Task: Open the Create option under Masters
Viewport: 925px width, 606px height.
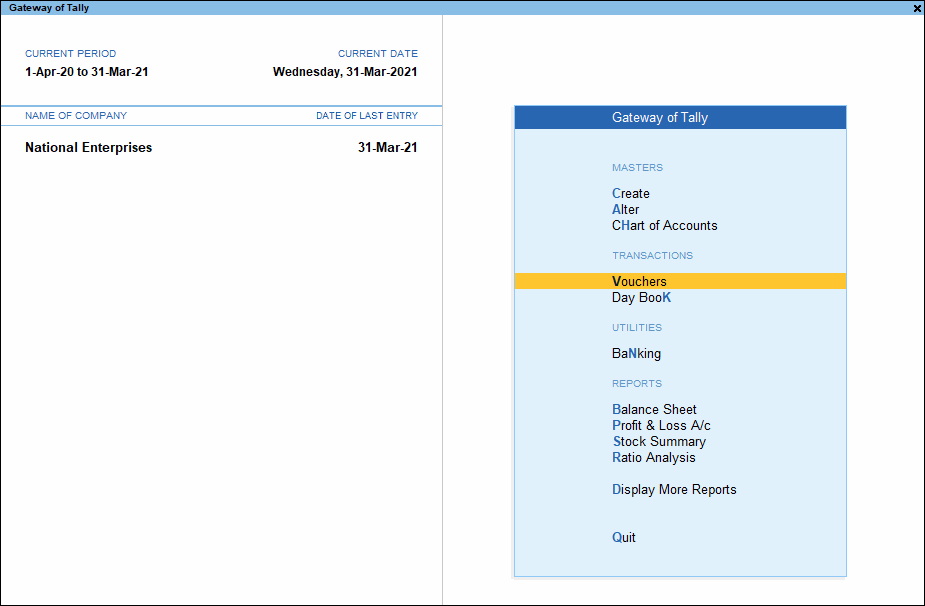Action: pos(630,193)
